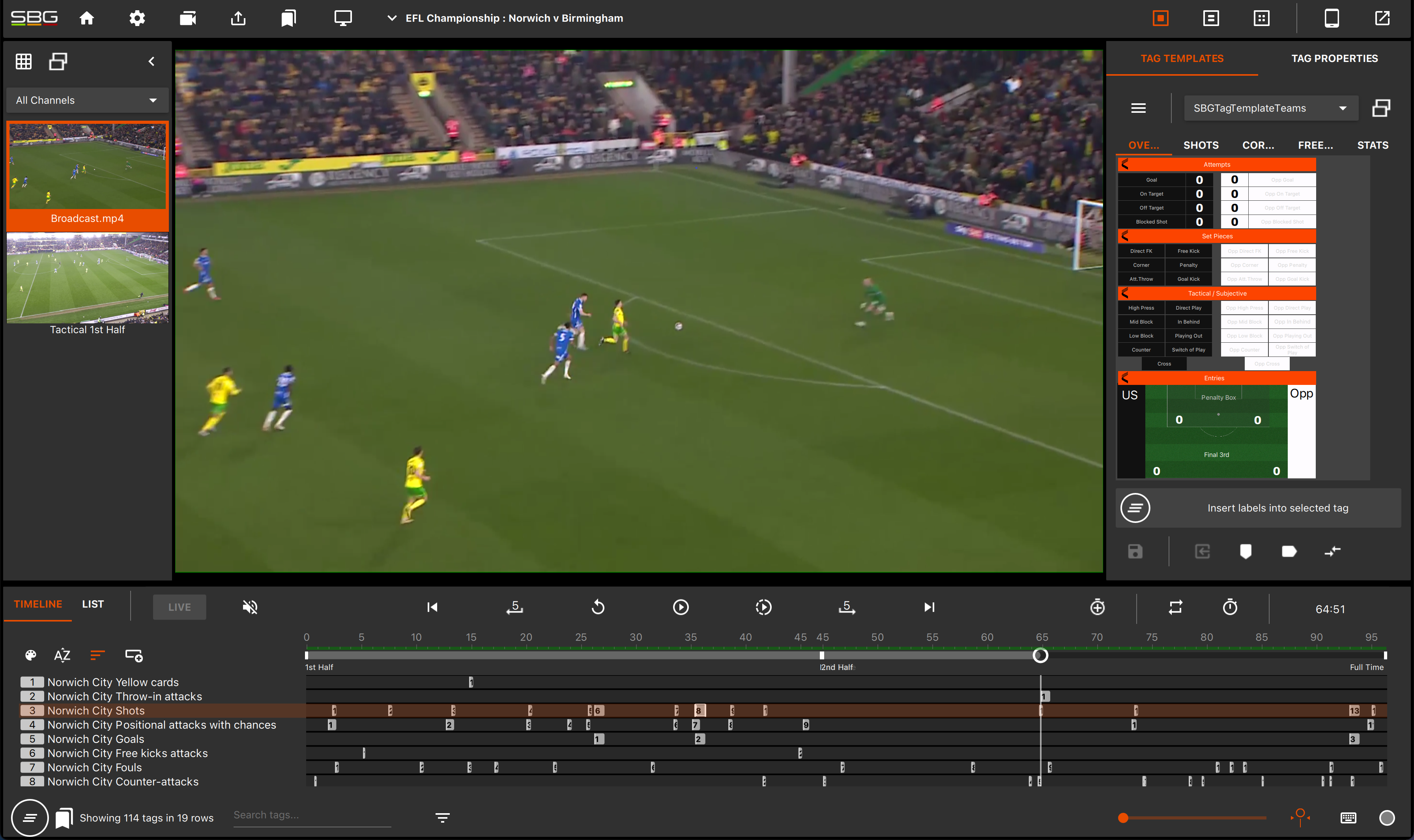Collapse the Attempts section chevron

1125,164
